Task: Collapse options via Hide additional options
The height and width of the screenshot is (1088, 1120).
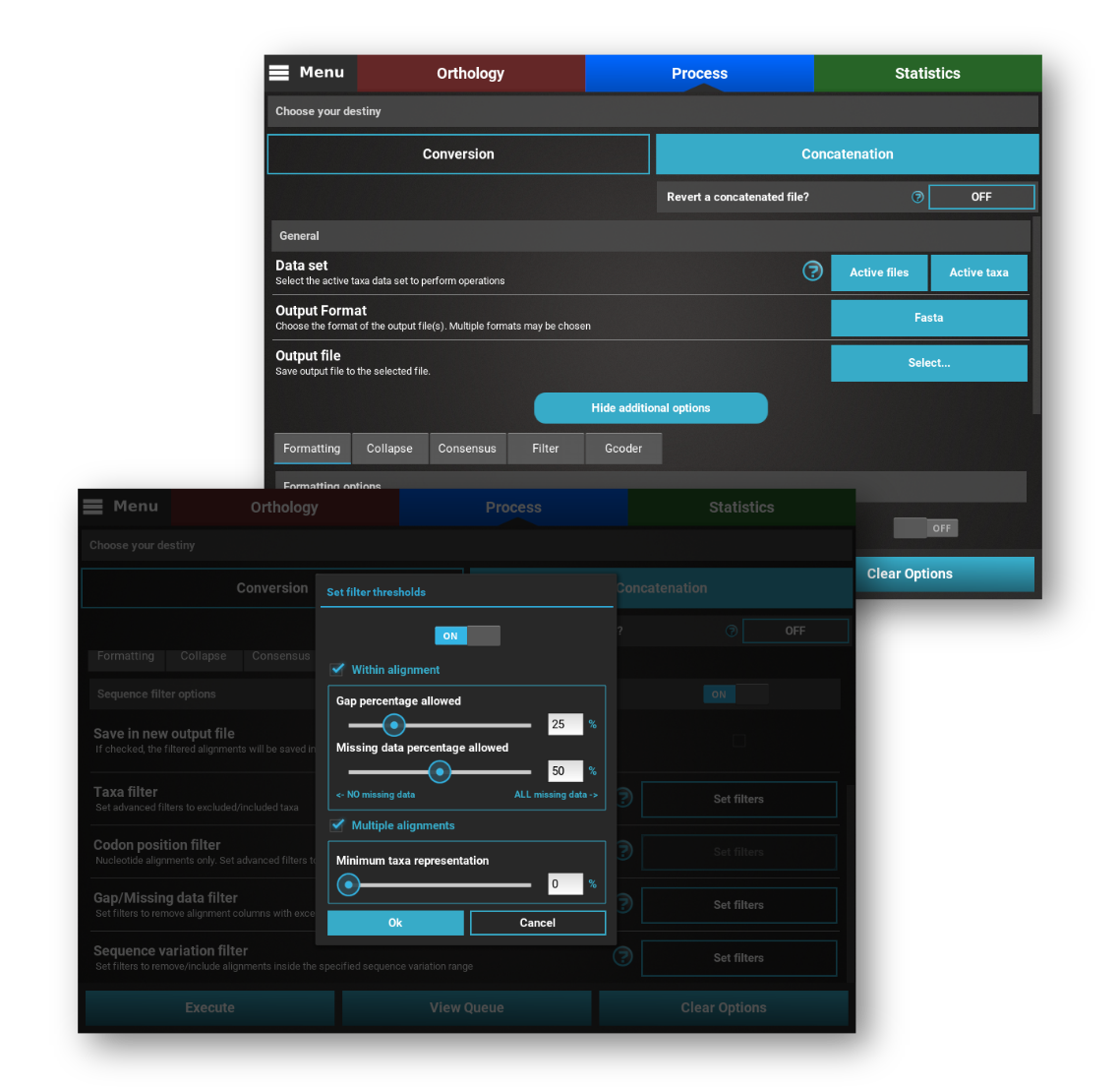Action: (x=650, y=407)
